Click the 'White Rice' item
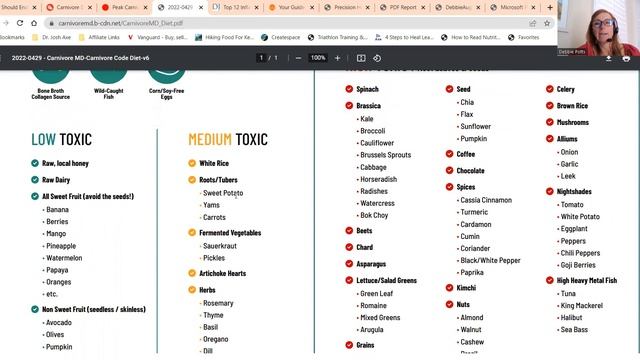 (x=214, y=163)
